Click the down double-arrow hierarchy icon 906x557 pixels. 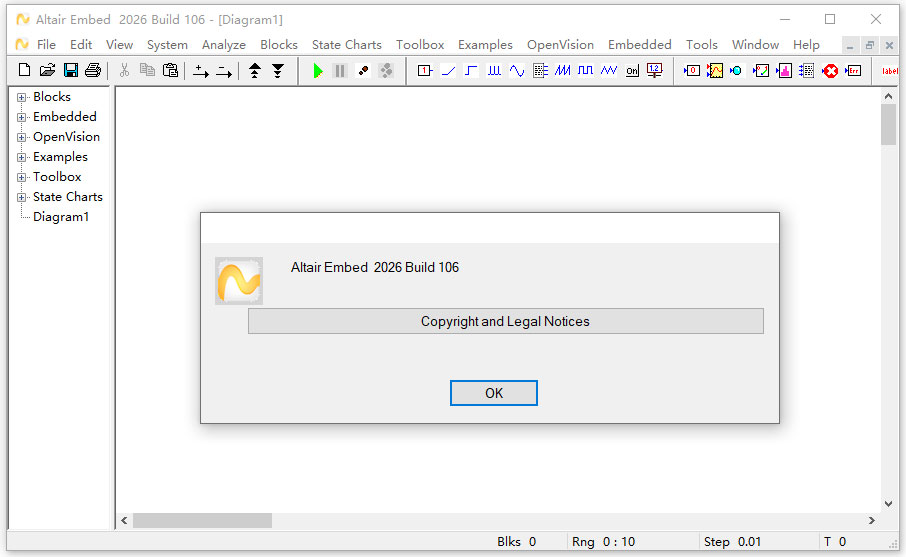(278, 70)
